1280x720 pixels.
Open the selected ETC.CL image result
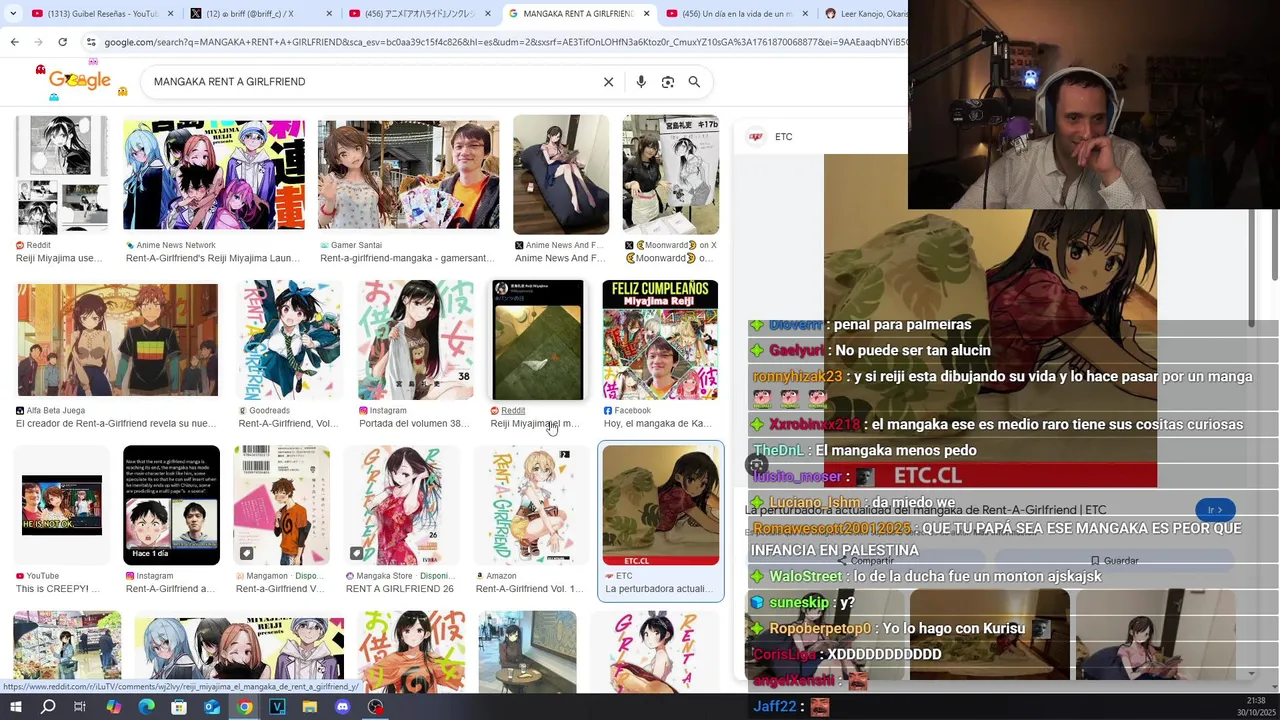pos(661,506)
